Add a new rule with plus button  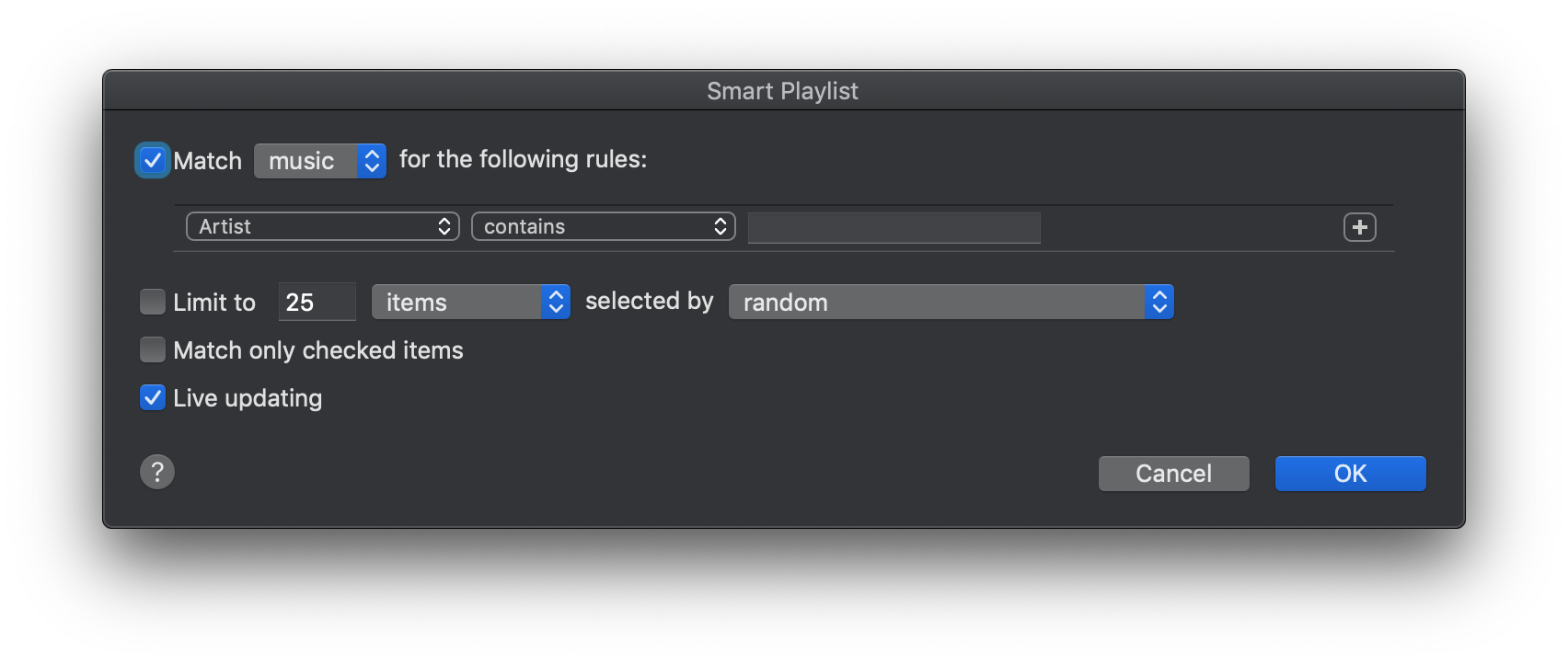pyautogui.click(x=1359, y=227)
